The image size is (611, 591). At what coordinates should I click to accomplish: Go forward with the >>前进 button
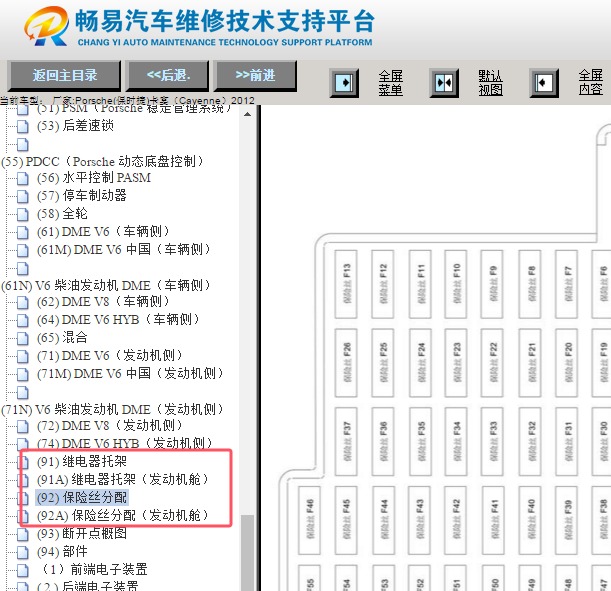click(x=255, y=75)
